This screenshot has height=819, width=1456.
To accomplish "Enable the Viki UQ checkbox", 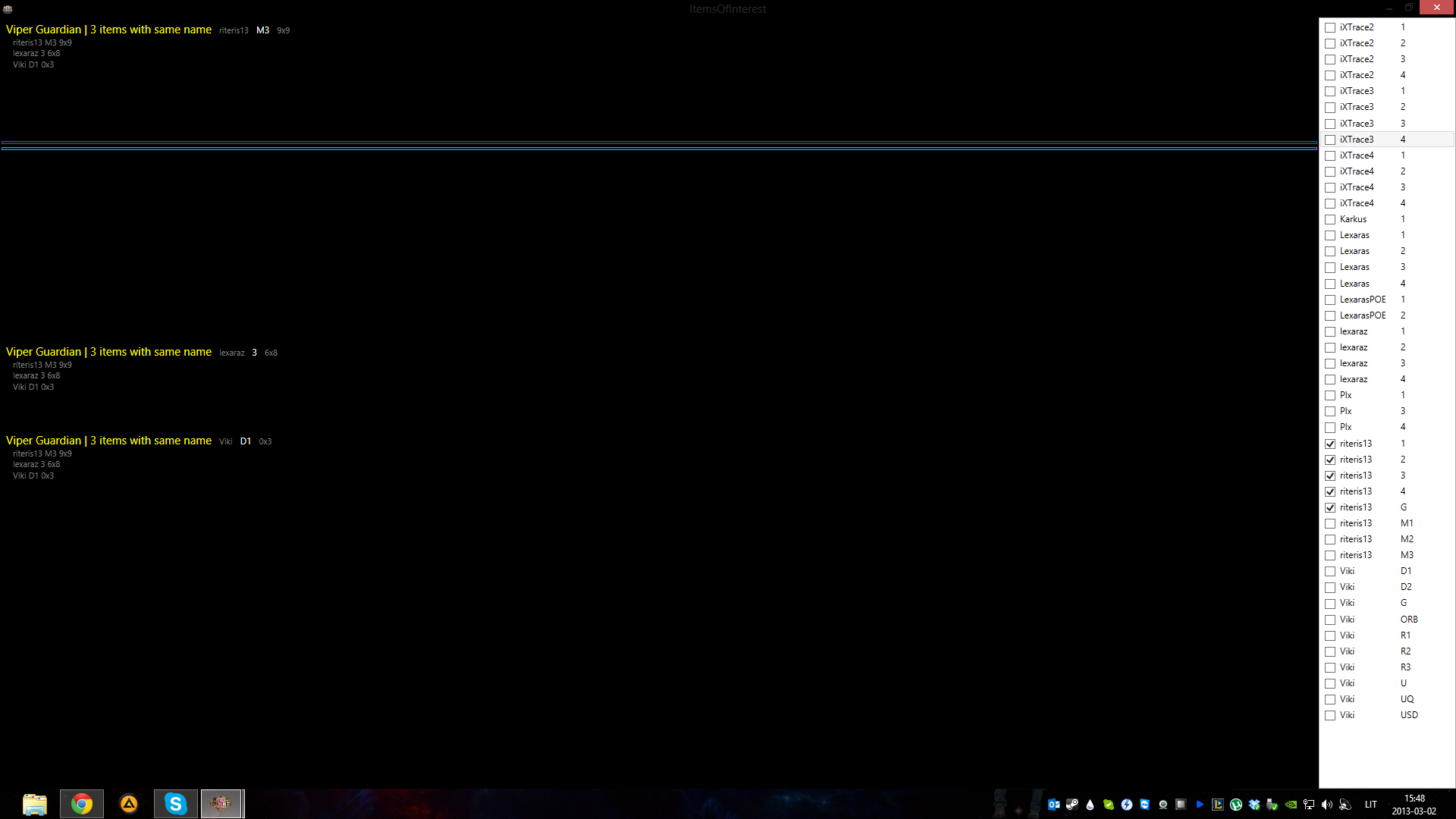I will pos(1330,699).
